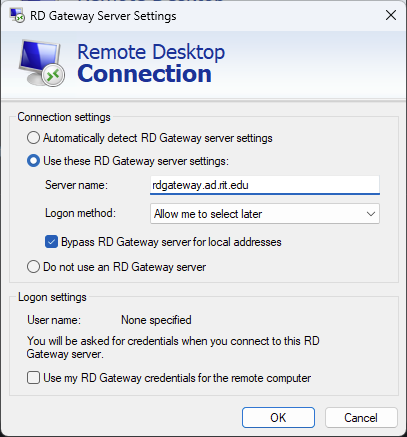Confirm settings with the OK button
Viewport: 407px width, 437px height.
[x=278, y=417]
